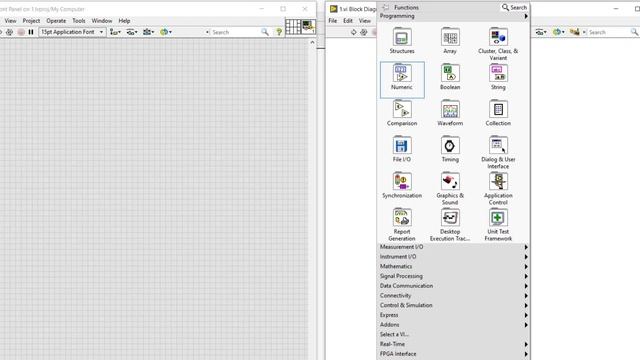Screen dimensions: 640x360
Task: Expand the FPGA Interface category
Action: coord(453,354)
